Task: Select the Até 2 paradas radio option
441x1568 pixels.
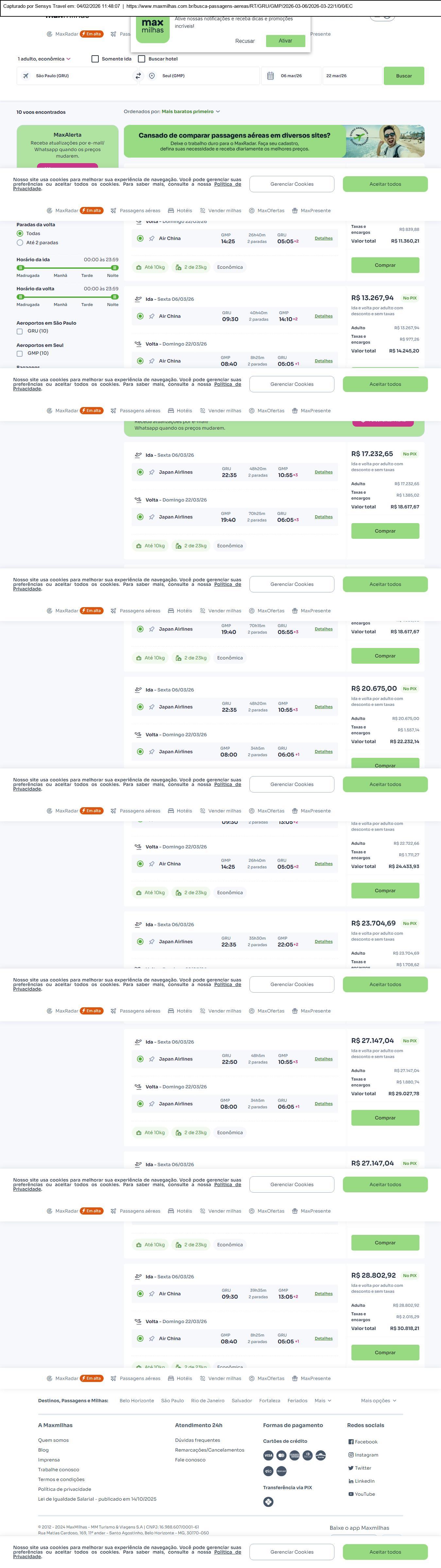Action: pyautogui.click(x=20, y=242)
